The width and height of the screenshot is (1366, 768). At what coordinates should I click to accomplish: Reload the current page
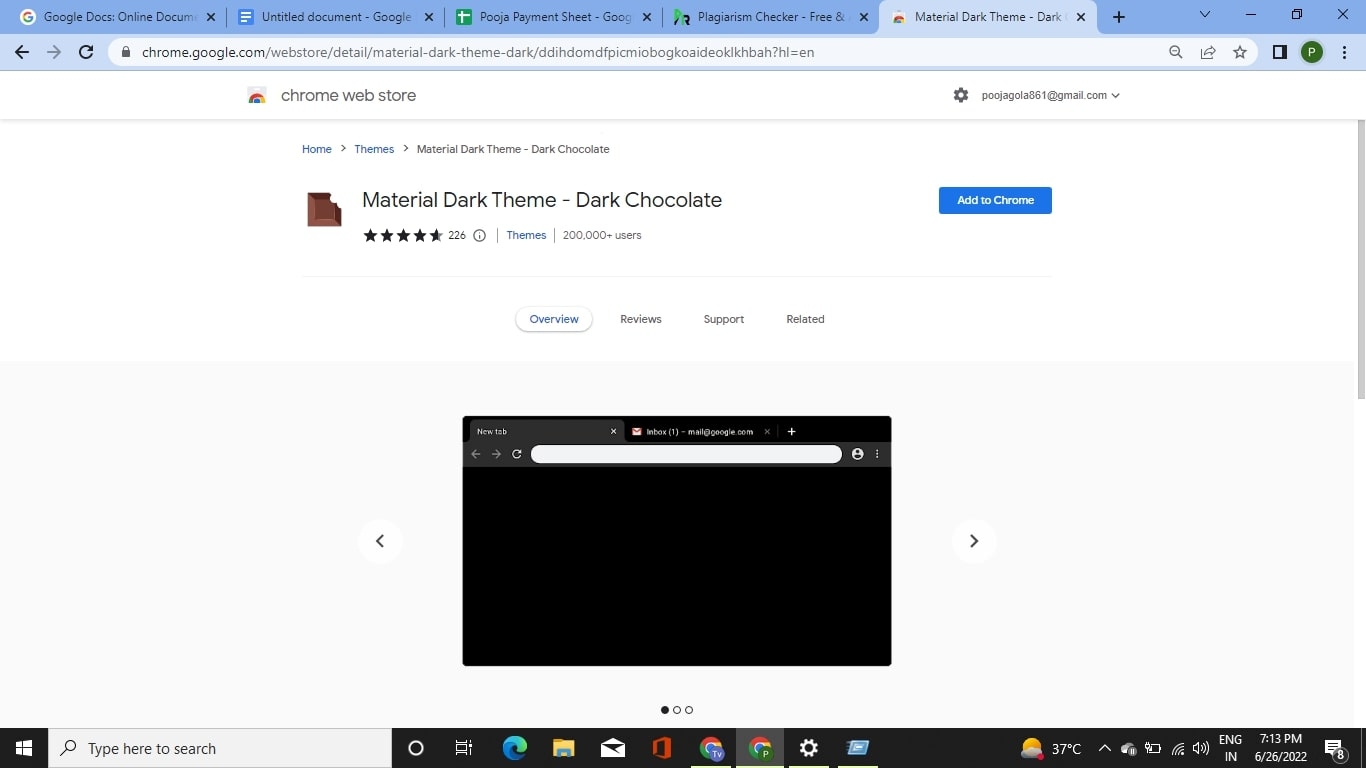point(86,52)
